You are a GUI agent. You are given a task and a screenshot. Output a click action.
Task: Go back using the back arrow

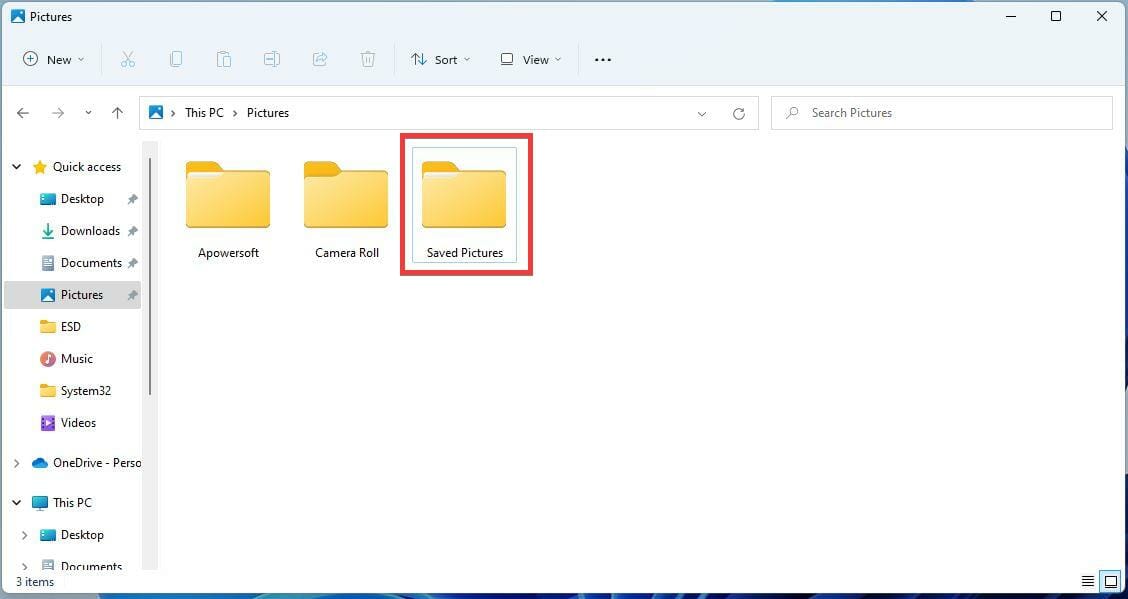pyautogui.click(x=23, y=112)
